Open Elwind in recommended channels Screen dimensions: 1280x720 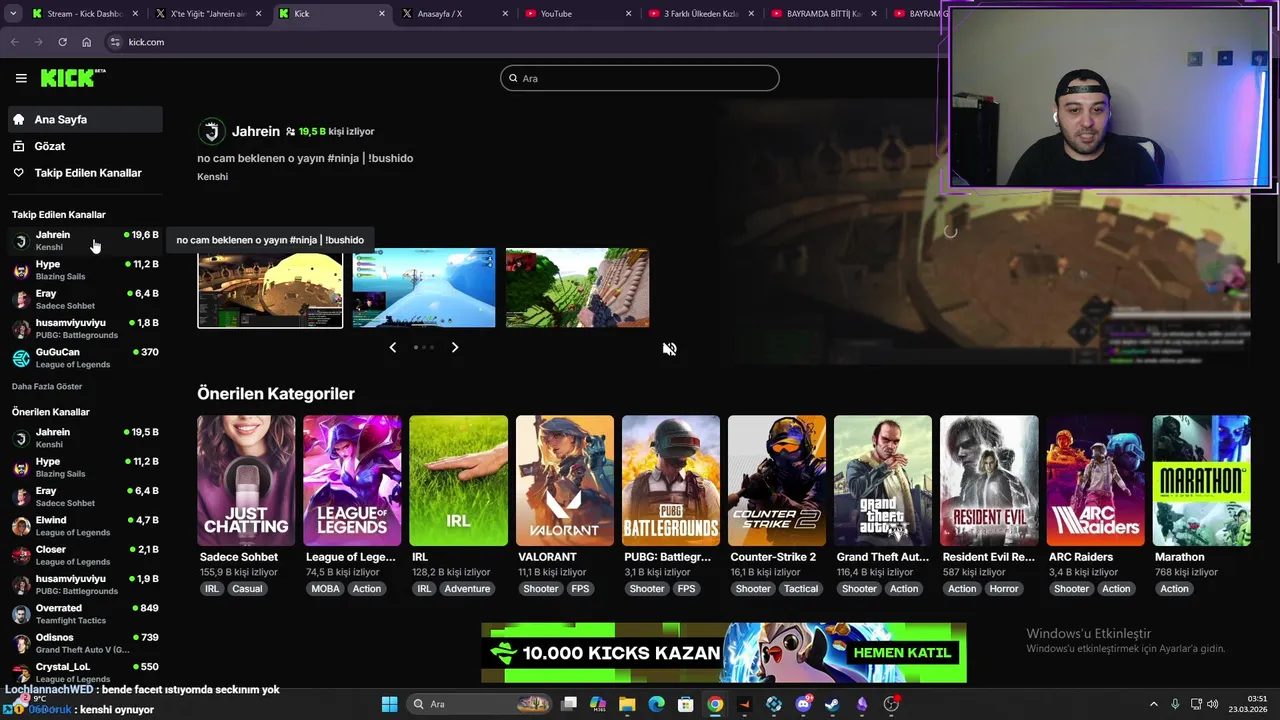click(85, 526)
